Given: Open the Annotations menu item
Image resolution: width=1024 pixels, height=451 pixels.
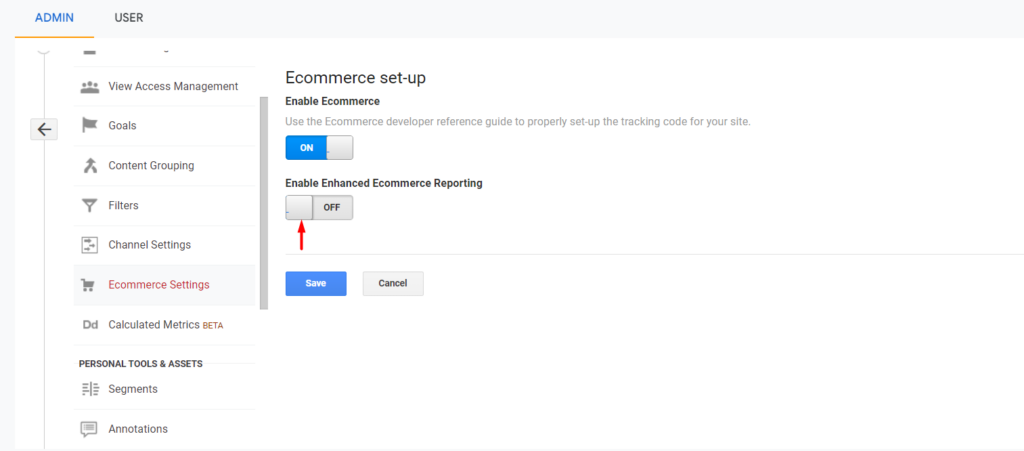Looking at the screenshot, I should coord(165,429).
